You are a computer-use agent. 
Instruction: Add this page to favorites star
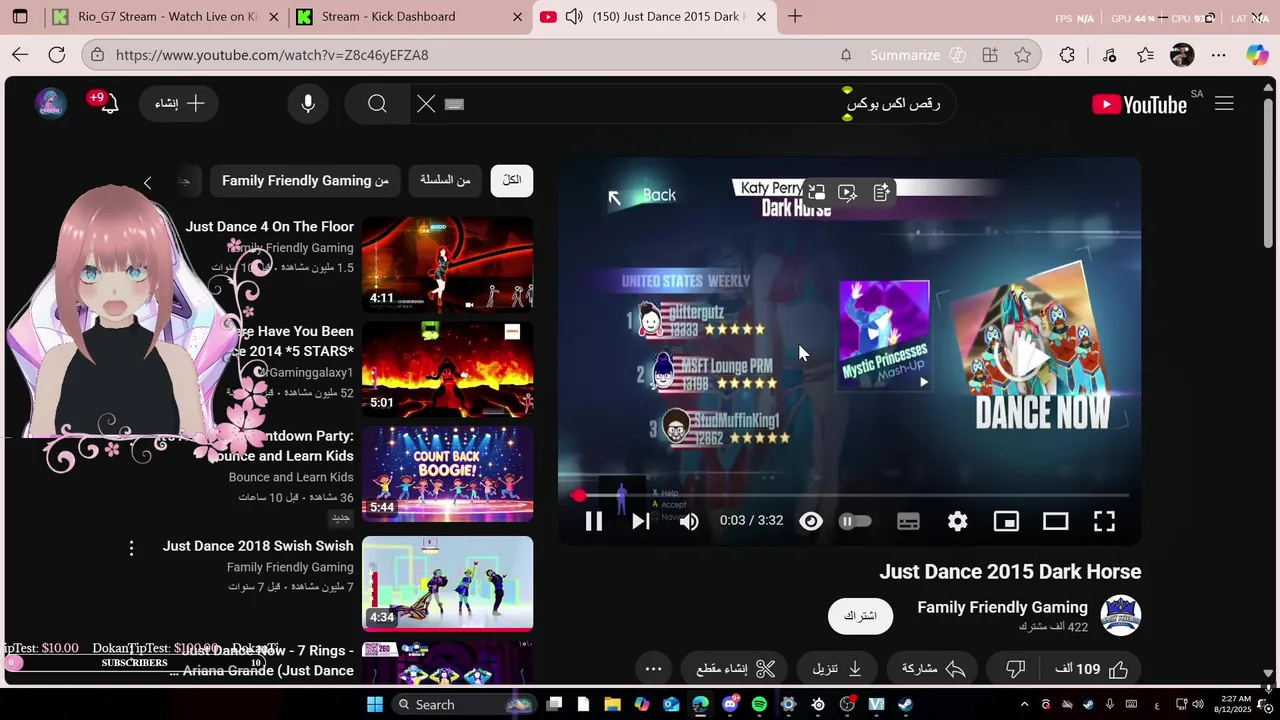pyautogui.click(x=1023, y=55)
